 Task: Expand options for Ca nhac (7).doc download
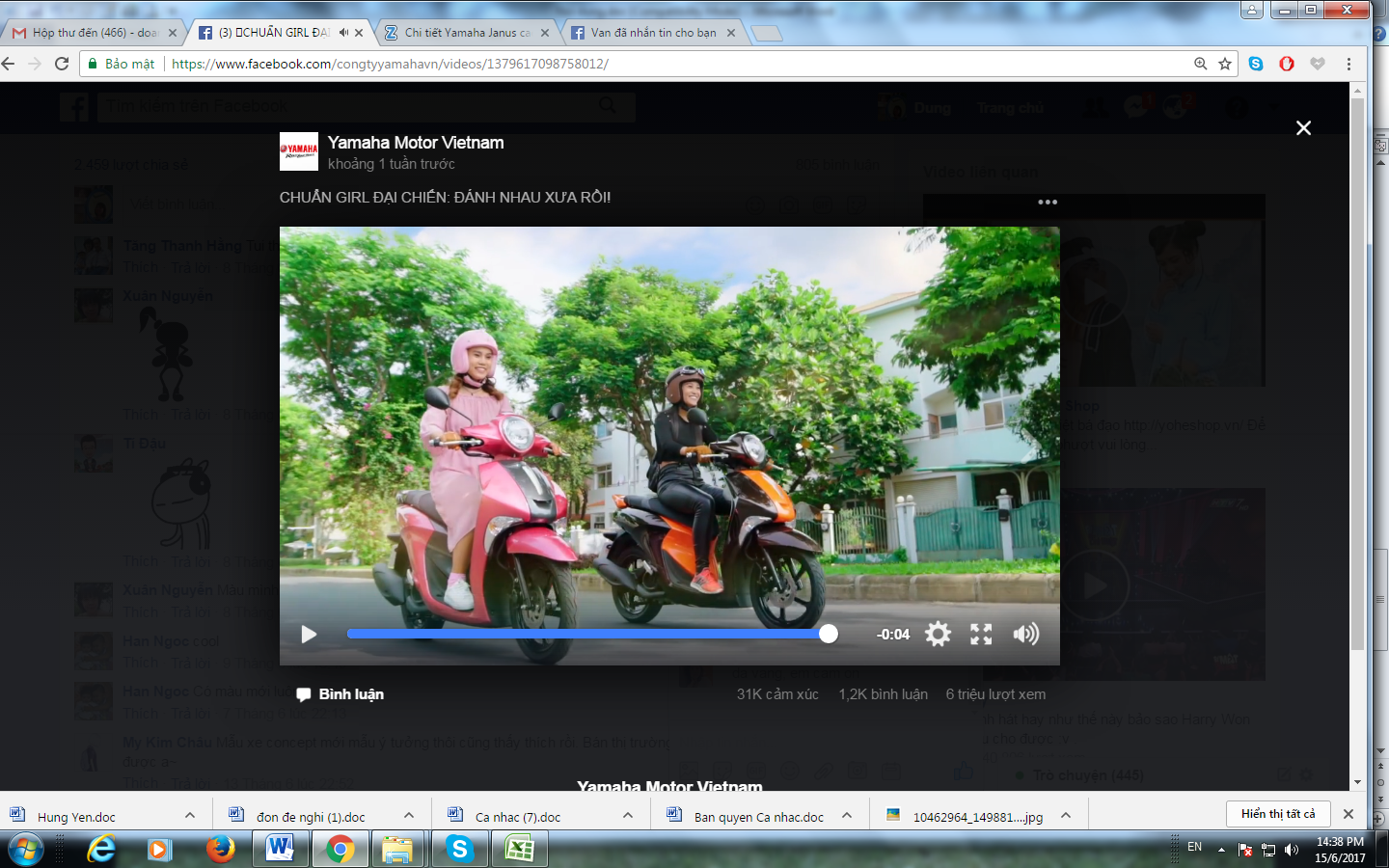click(628, 816)
